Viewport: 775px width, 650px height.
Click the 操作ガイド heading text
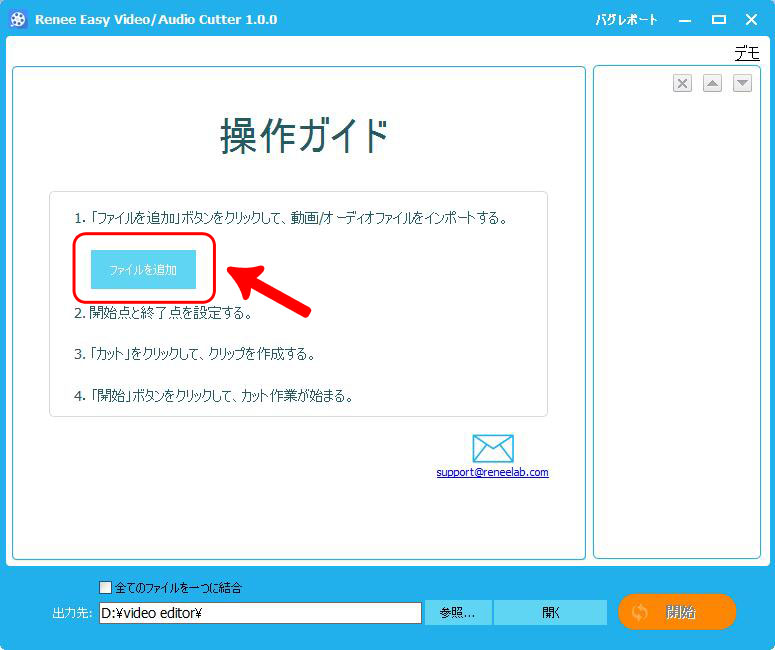tap(304, 136)
